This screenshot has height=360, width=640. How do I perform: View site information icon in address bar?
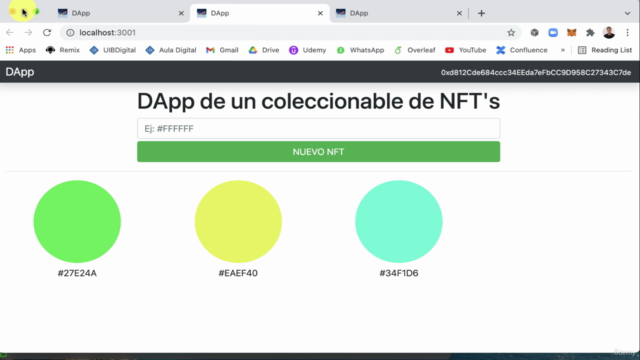tap(70, 33)
